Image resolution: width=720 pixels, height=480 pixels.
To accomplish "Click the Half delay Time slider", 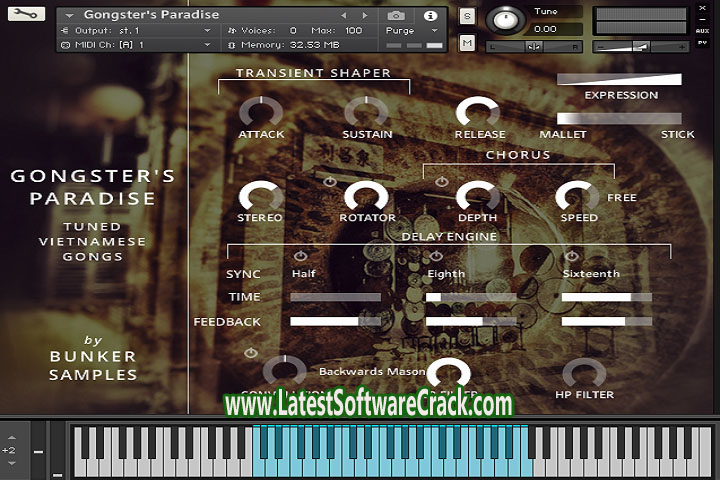I will tap(335, 297).
